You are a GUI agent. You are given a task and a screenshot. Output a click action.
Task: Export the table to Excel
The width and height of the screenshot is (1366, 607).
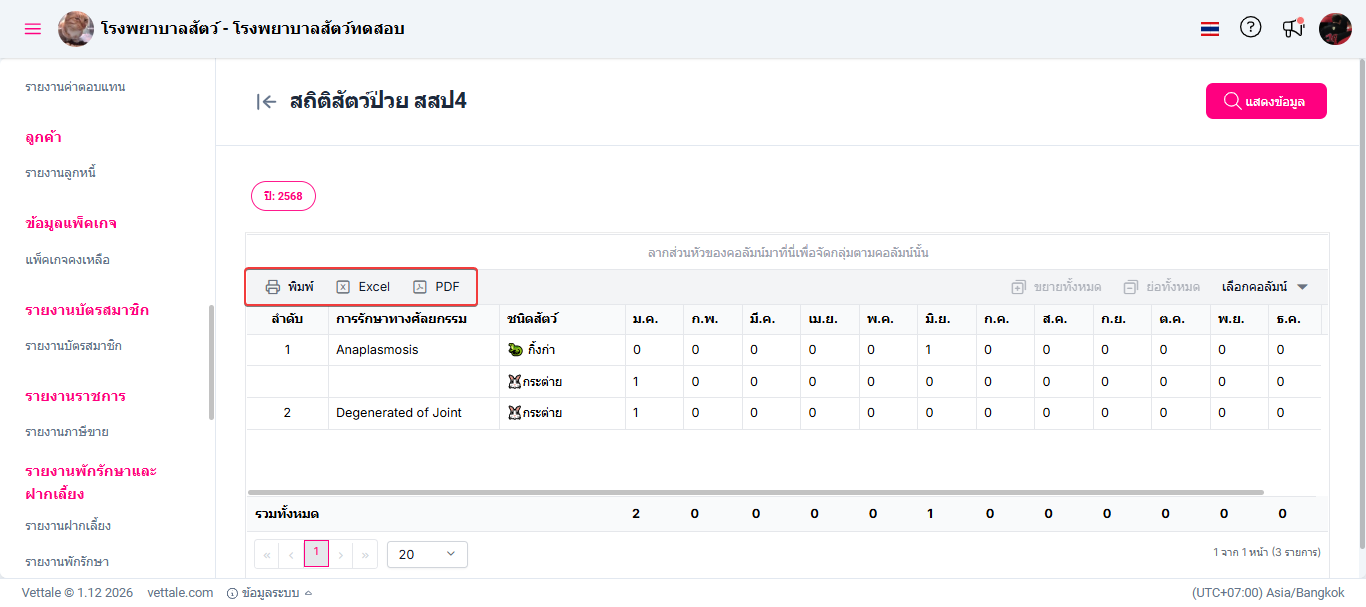[x=363, y=287]
